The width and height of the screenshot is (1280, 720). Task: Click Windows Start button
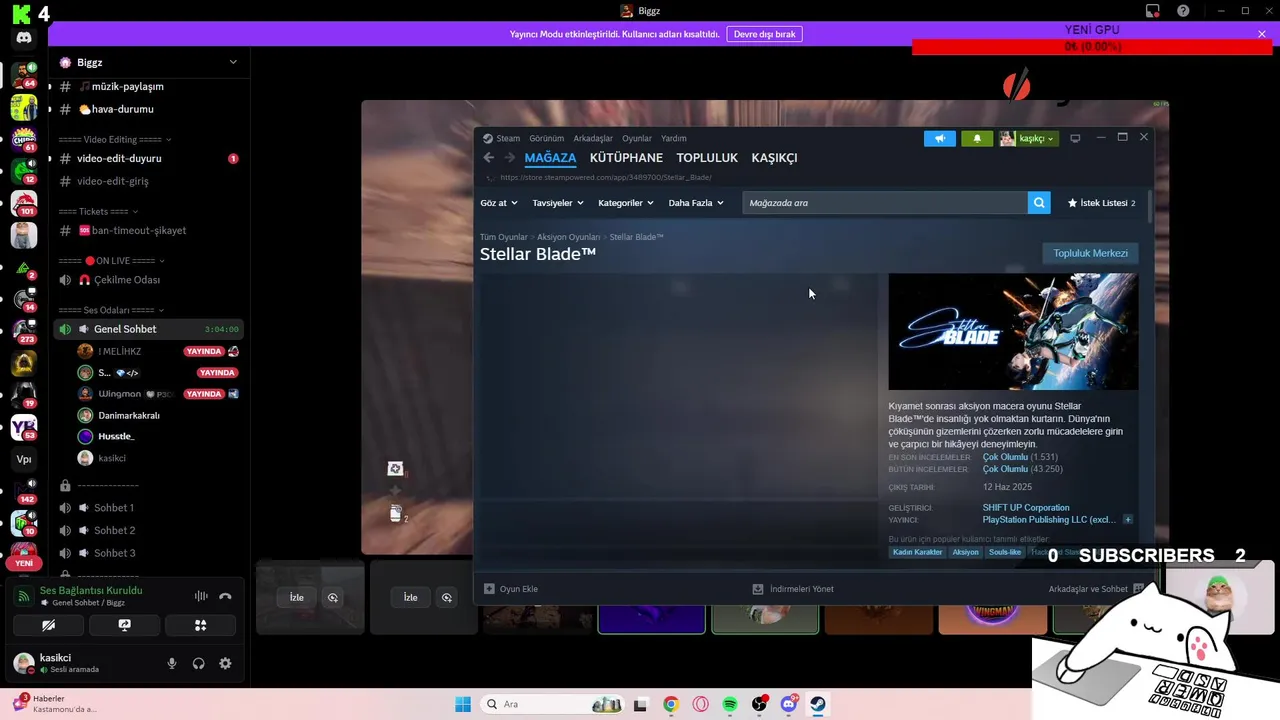pyautogui.click(x=463, y=704)
